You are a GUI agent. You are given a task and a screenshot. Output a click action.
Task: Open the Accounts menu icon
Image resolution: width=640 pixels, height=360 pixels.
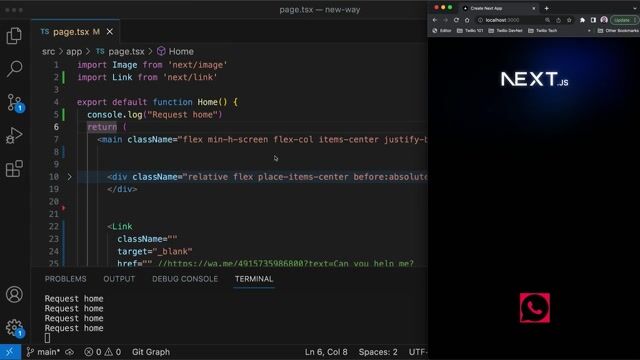pos(14,294)
